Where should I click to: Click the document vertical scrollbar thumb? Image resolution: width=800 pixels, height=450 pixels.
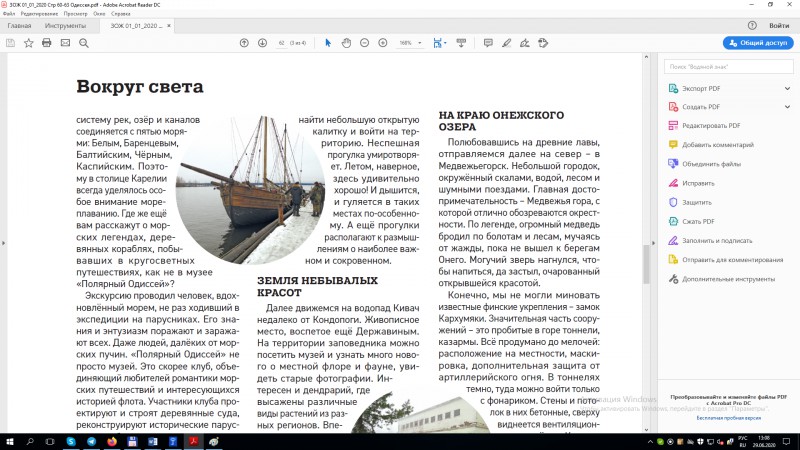point(646,264)
